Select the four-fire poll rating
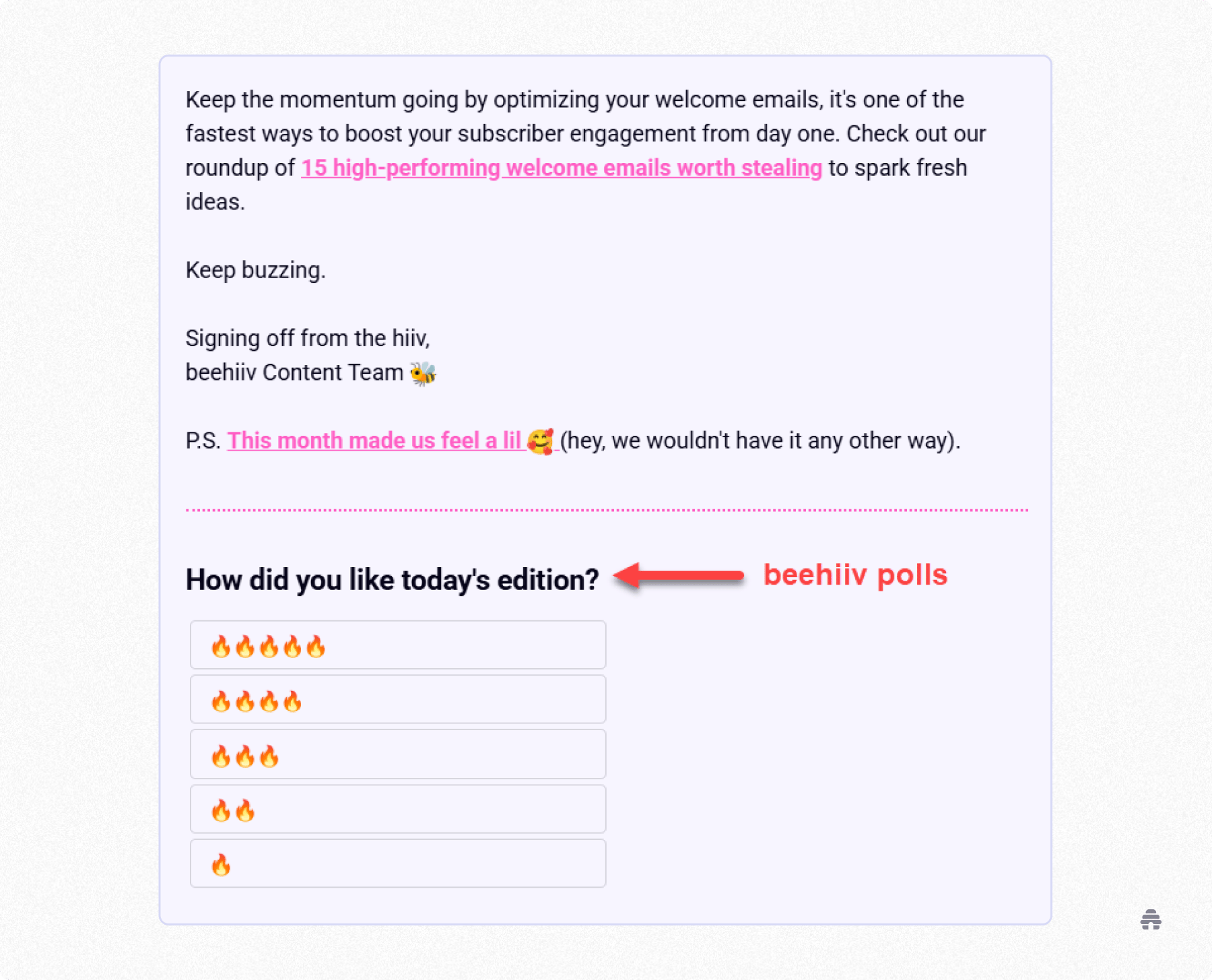 (x=397, y=699)
